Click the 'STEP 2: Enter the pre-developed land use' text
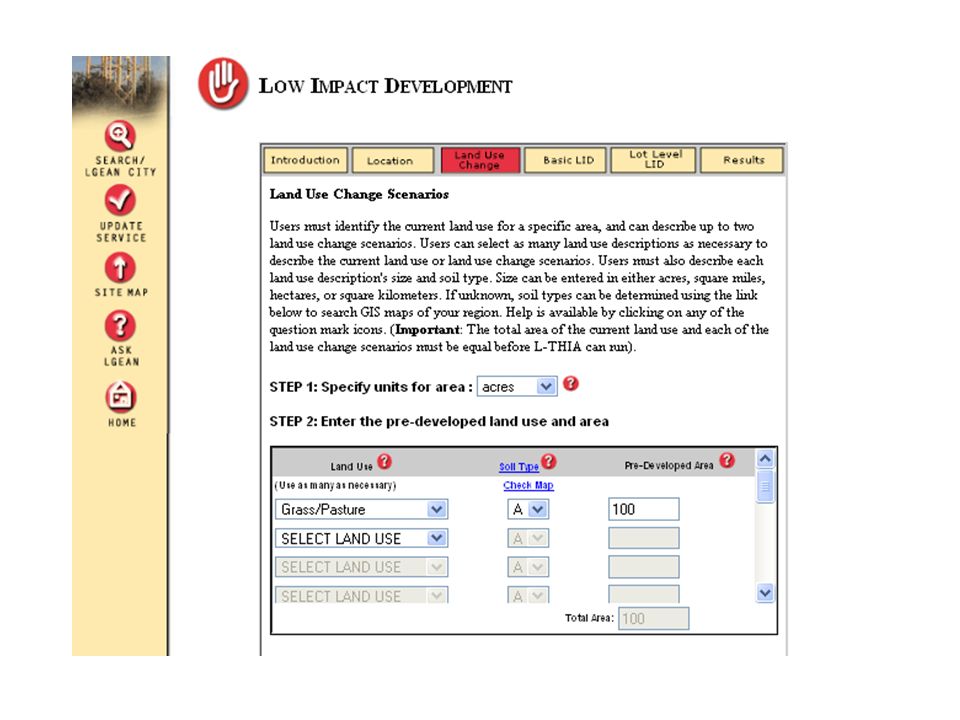Screen dimensions: 960x720 pyautogui.click(x=439, y=421)
